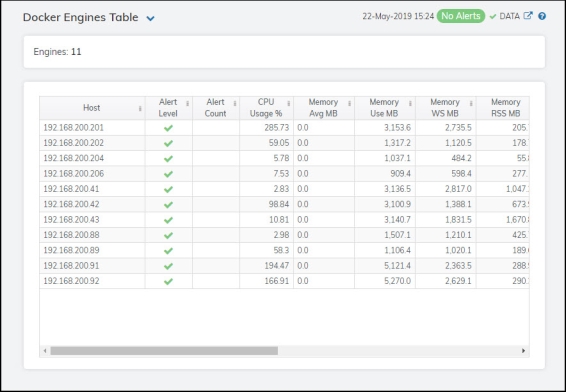Click alert checkmark for host 192.168.200.92
The height and width of the screenshot is (392, 566).
click(168, 282)
